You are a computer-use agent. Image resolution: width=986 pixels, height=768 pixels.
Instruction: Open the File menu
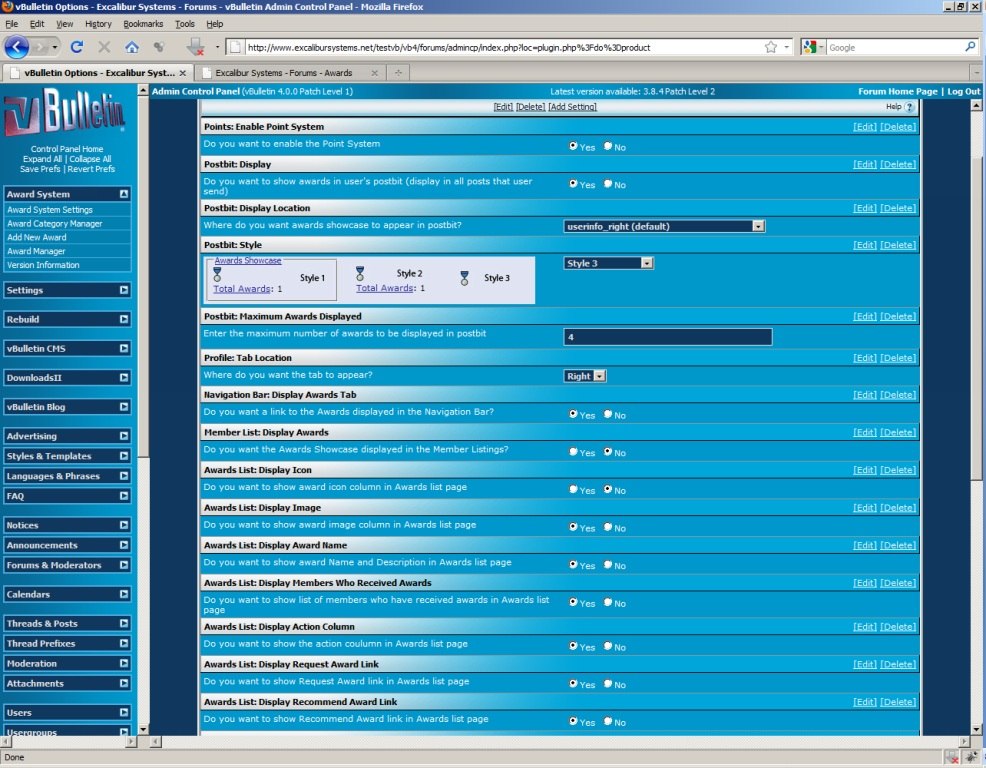(12, 24)
